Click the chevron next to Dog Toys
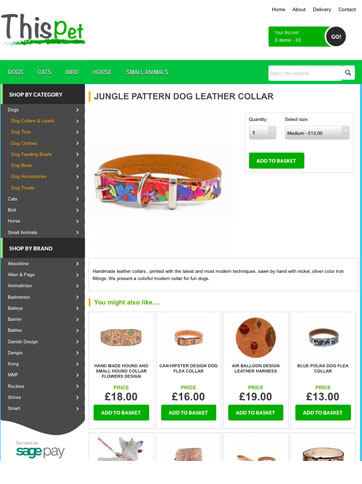The width and height of the screenshot is (362, 484). [x=77, y=132]
